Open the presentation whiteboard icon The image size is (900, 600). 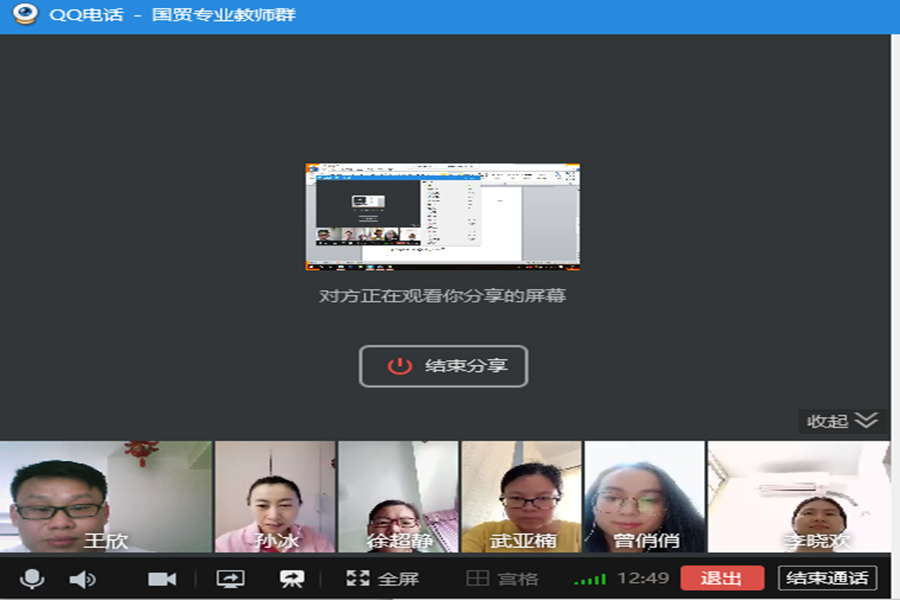coord(292,579)
